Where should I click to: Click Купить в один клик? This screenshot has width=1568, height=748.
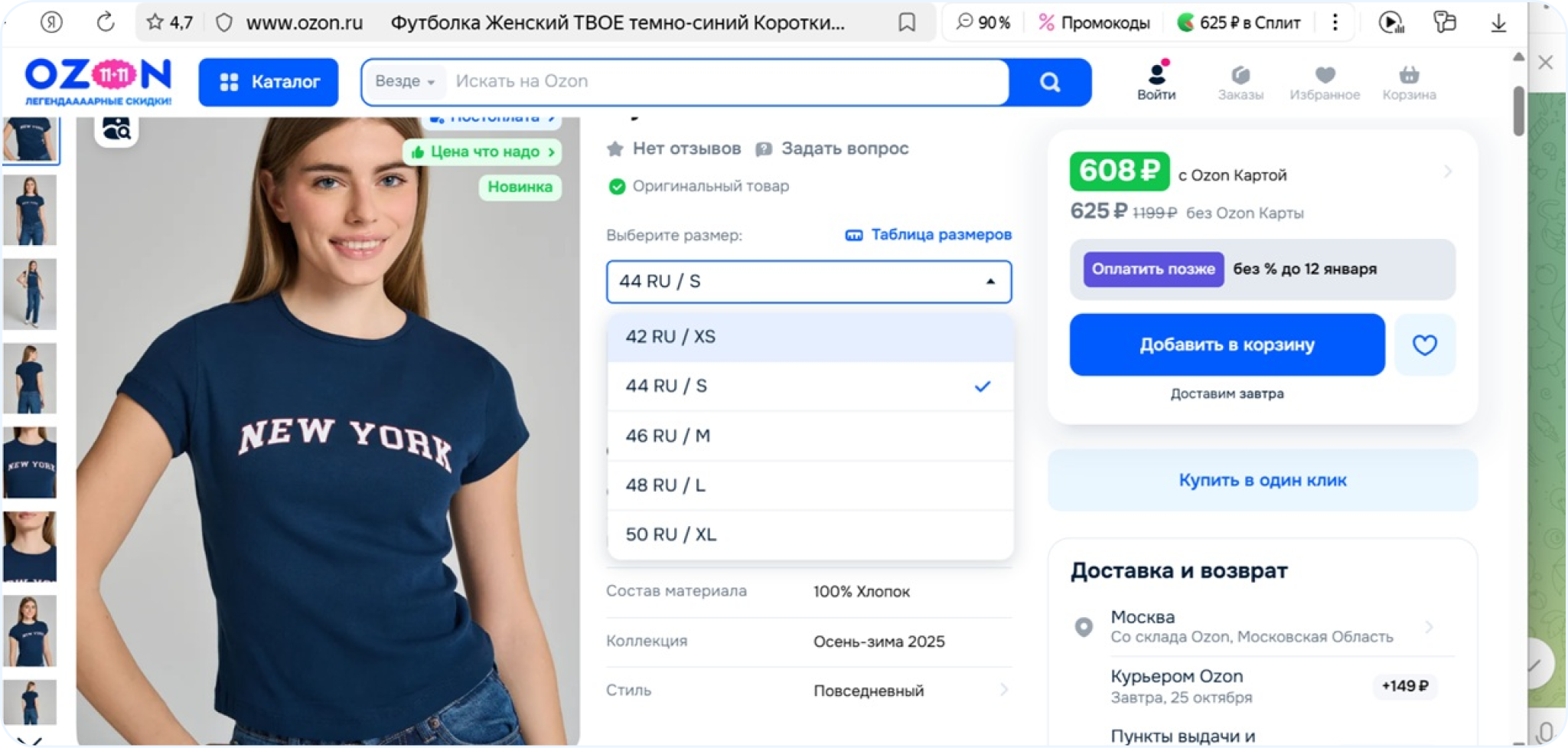pos(1262,480)
